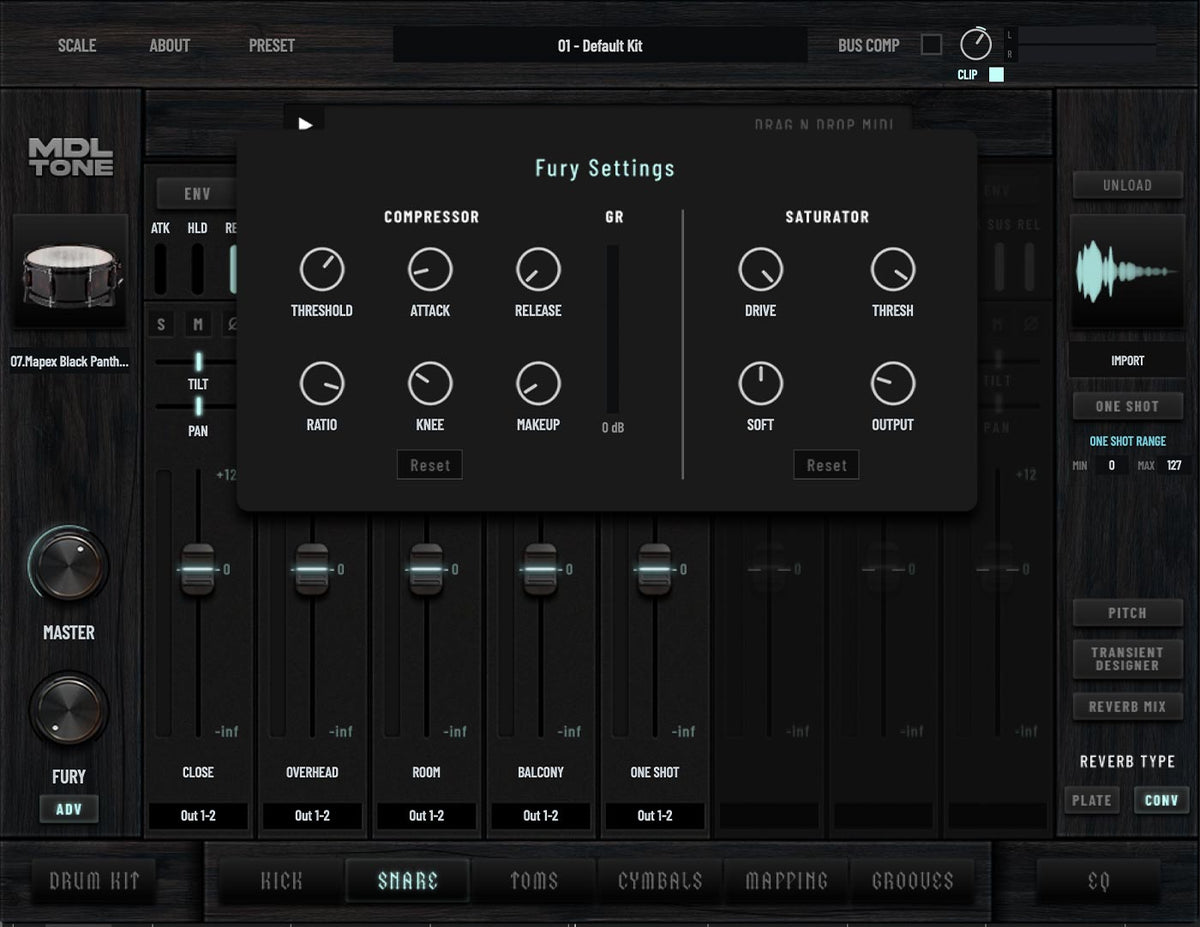Adjust the compressor KNEE knob

(430, 384)
